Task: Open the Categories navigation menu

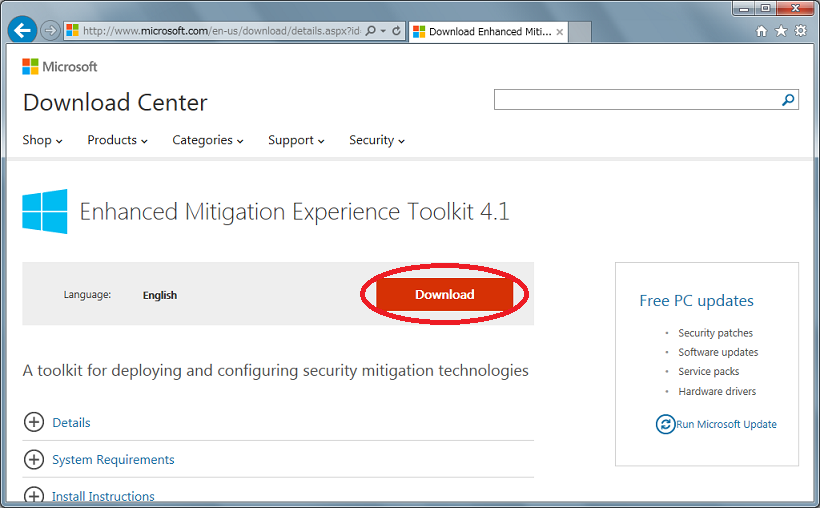Action: (208, 140)
